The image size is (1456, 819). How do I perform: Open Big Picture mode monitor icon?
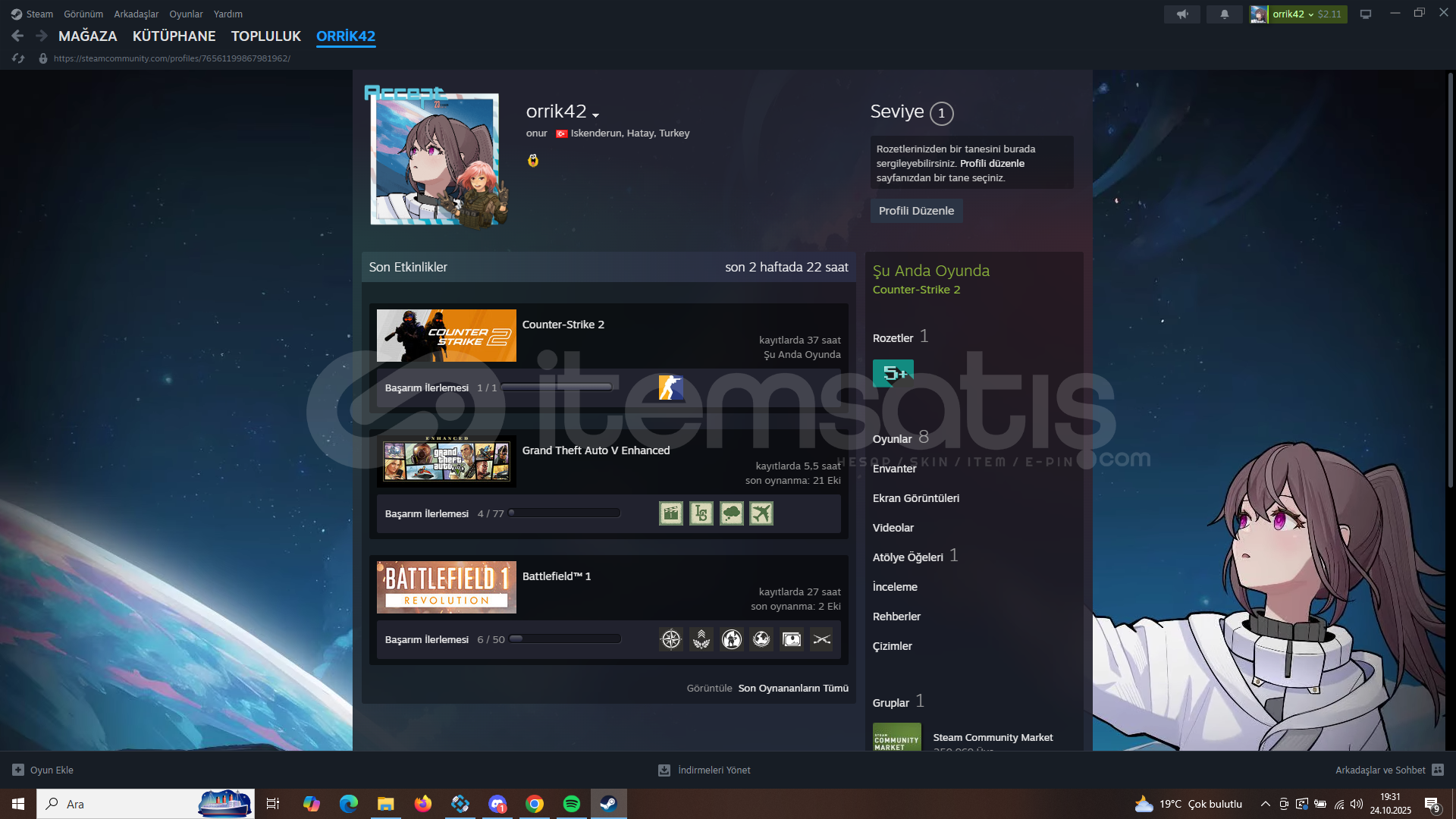1365,14
